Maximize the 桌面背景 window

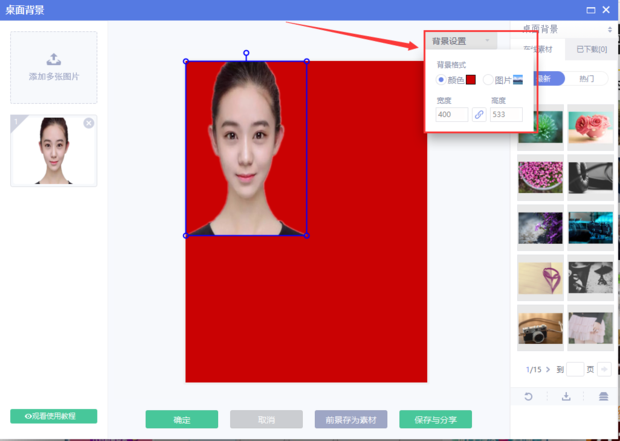[x=591, y=10]
